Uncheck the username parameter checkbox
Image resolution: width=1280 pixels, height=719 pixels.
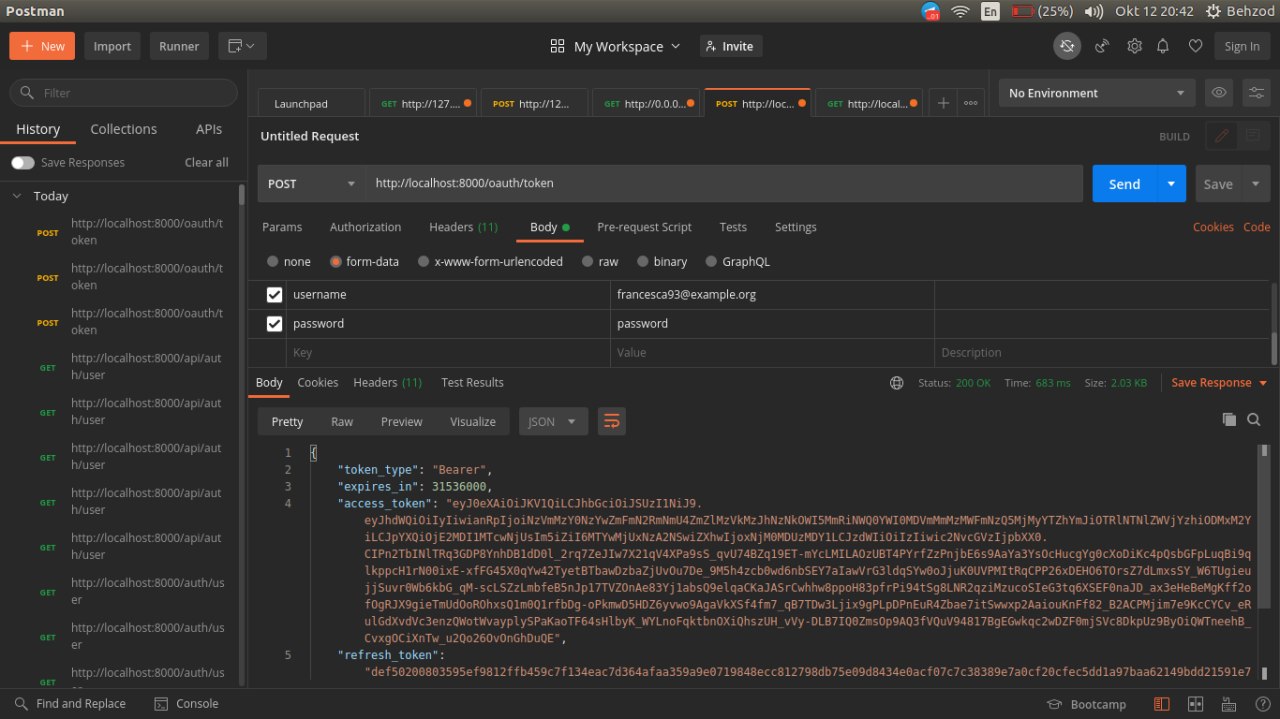[x=274, y=295]
